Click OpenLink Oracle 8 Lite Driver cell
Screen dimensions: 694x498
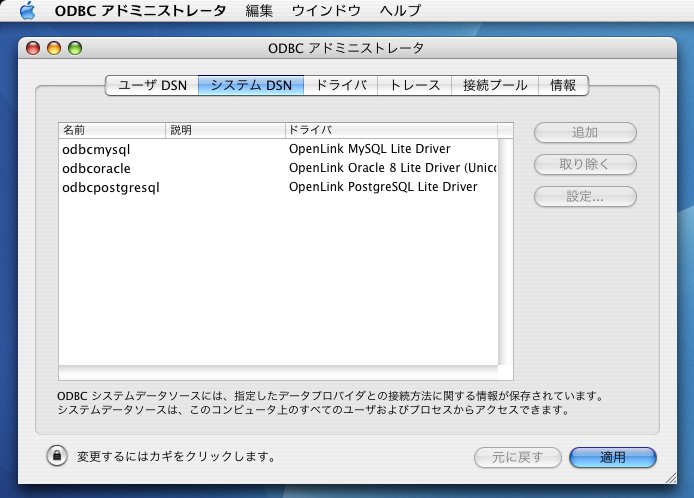pos(393,168)
